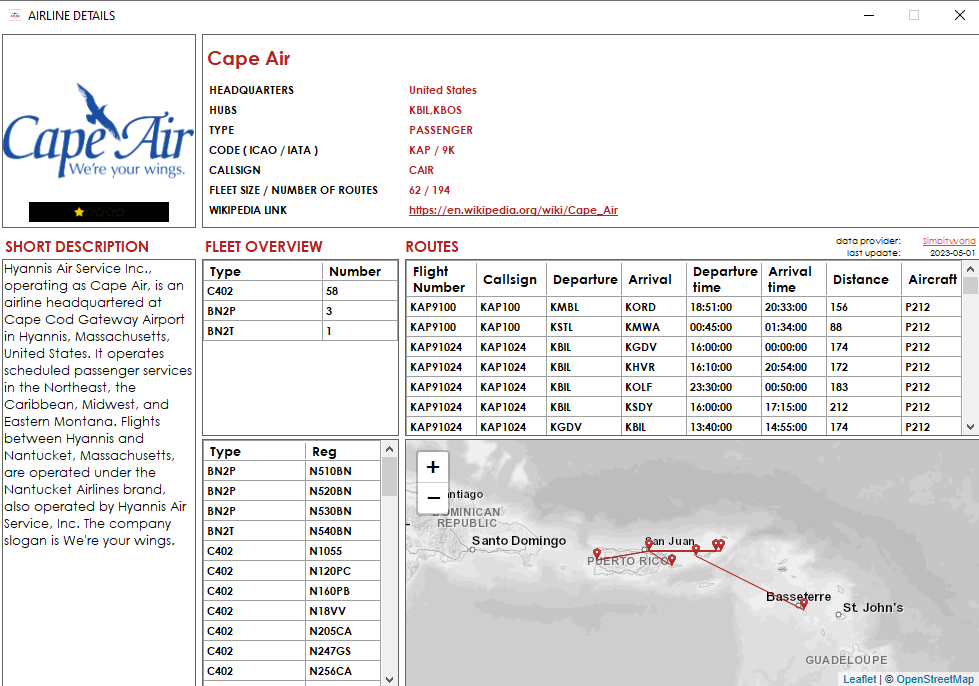979x686 pixels.
Task: Click the registration list scrollbar thumb
Action: coord(390,476)
